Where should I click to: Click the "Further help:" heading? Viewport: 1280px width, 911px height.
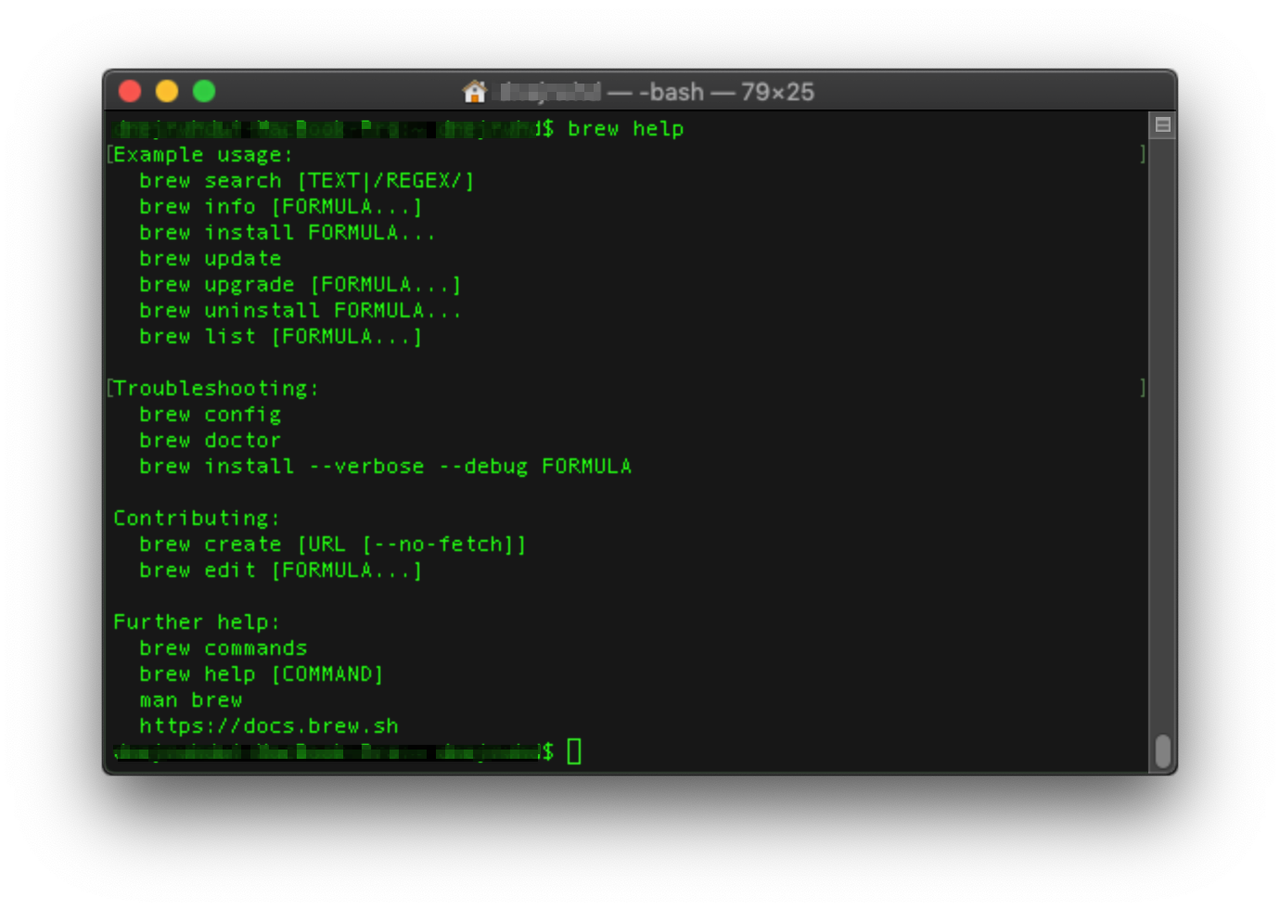click(197, 622)
